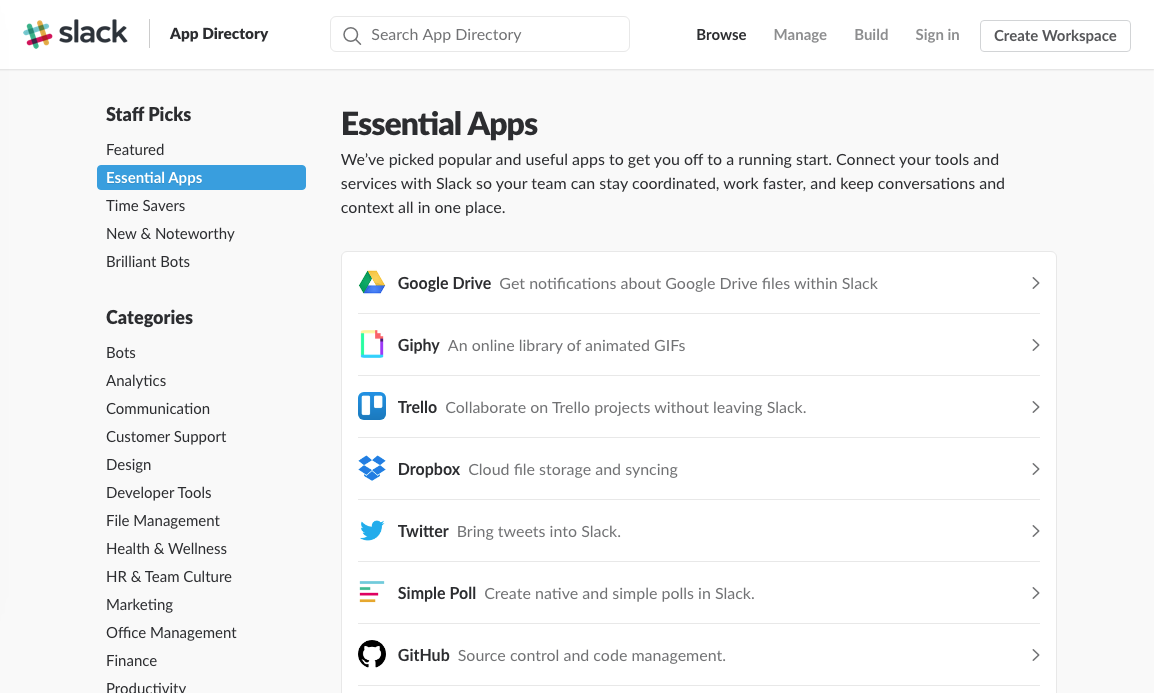This screenshot has height=693, width=1154.
Task: Click the GitHub octocat icon
Action: click(372, 654)
